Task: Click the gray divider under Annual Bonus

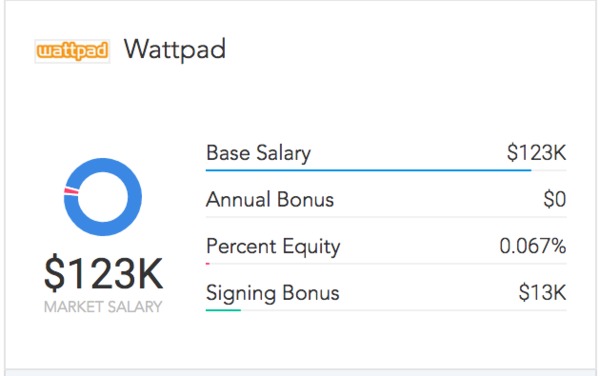Action: 386,217
